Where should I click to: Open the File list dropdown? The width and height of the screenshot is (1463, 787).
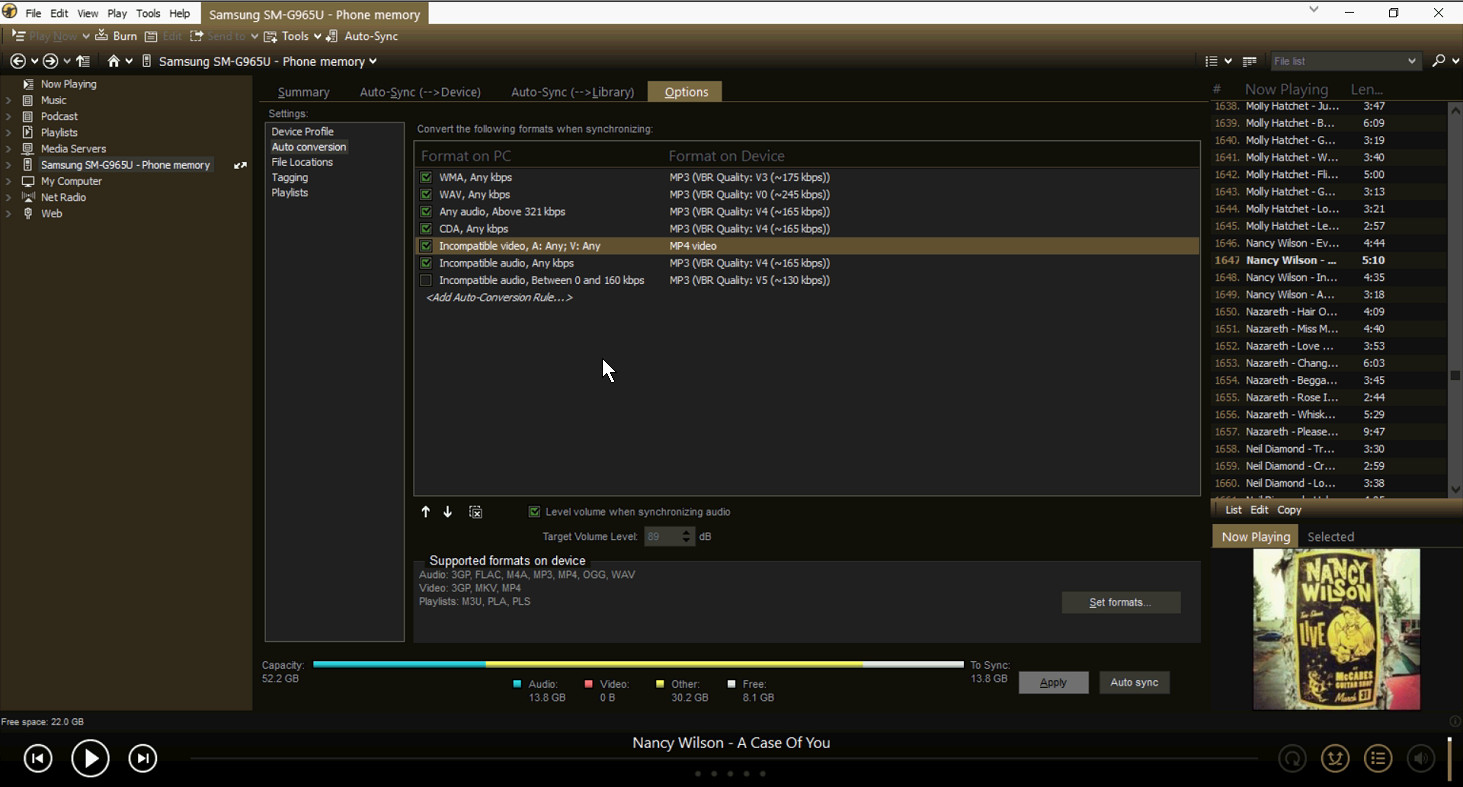[1412, 61]
